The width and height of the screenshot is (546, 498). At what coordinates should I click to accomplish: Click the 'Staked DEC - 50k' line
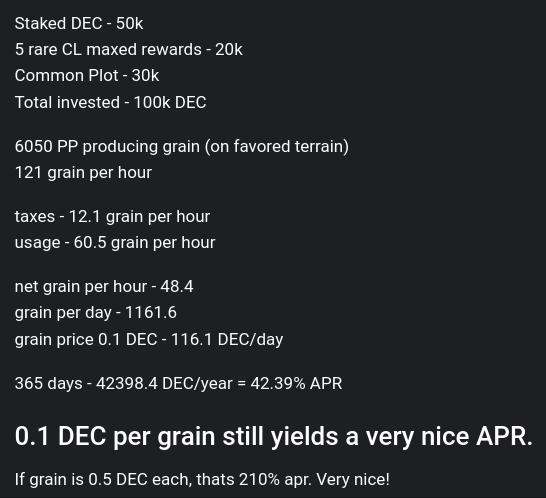click(79, 24)
